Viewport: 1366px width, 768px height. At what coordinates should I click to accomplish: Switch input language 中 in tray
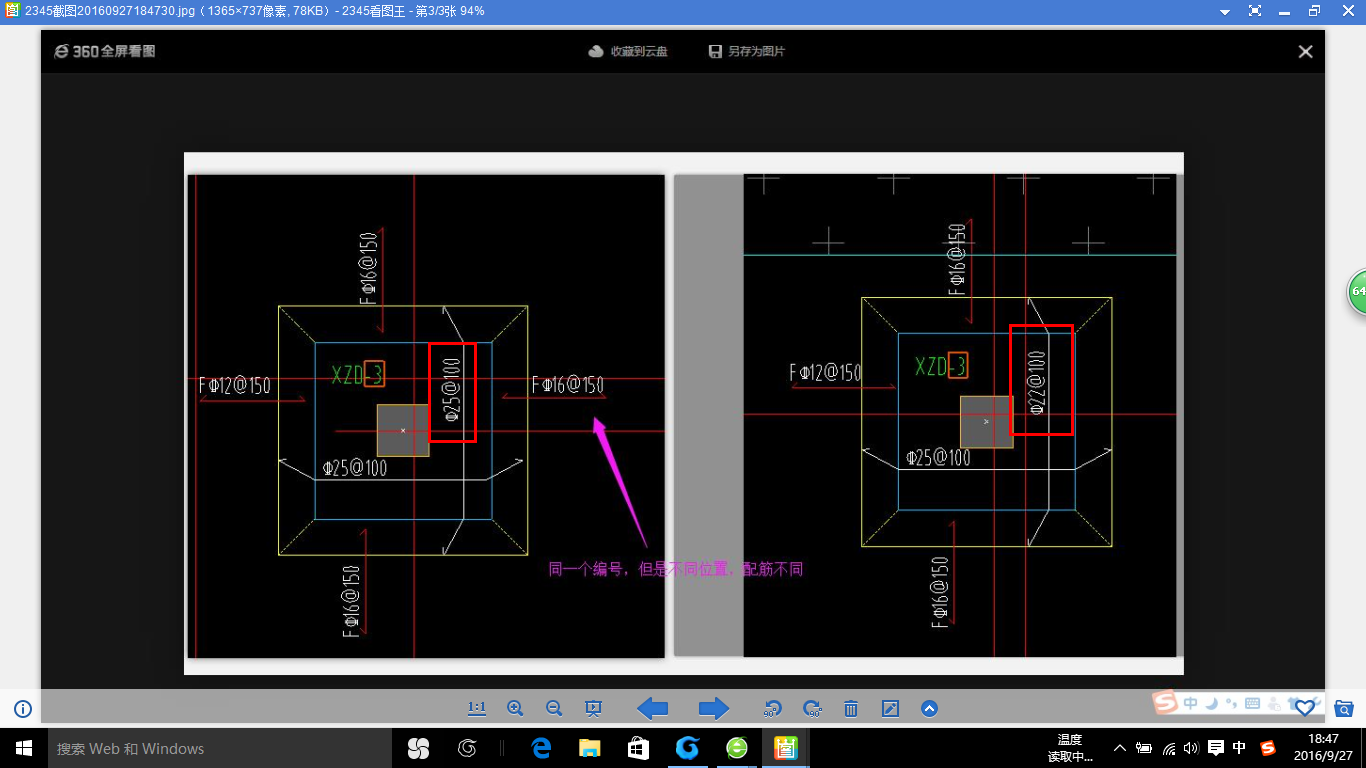(x=1240, y=748)
